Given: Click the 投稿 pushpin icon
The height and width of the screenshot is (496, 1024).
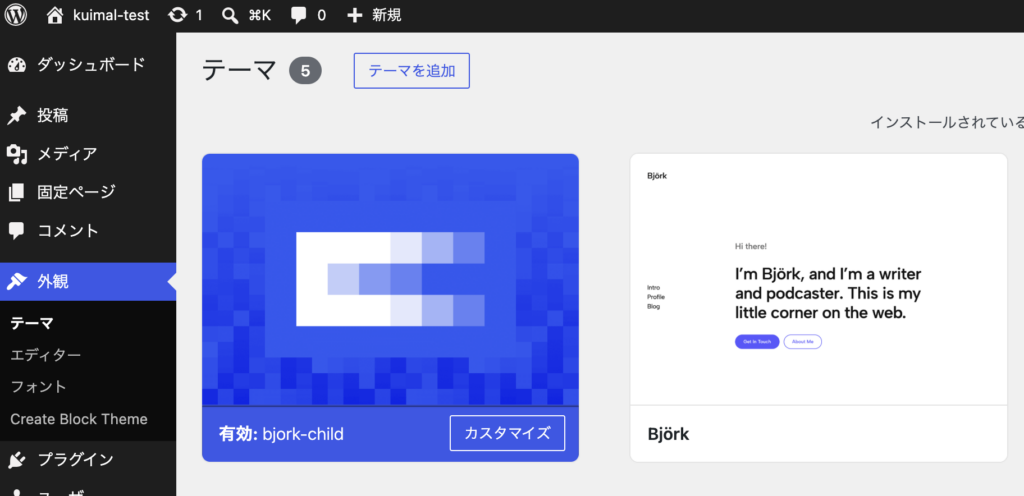Looking at the screenshot, I should point(16,116).
